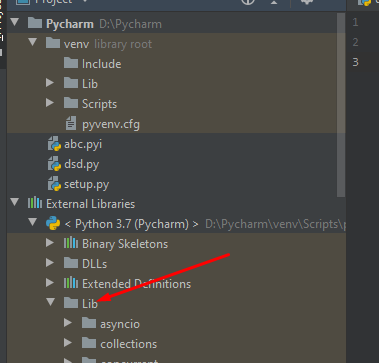
Task: Collapse the Lib folder under Python 3.7
Action: (x=51, y=303)
